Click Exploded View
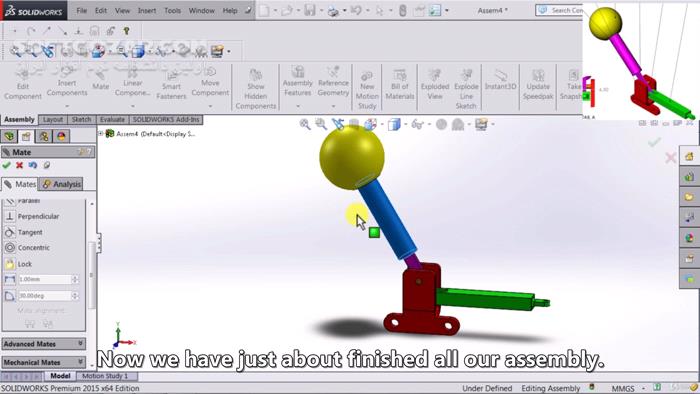The height and width of the screenshot is (394, 700). coord(435,85)
